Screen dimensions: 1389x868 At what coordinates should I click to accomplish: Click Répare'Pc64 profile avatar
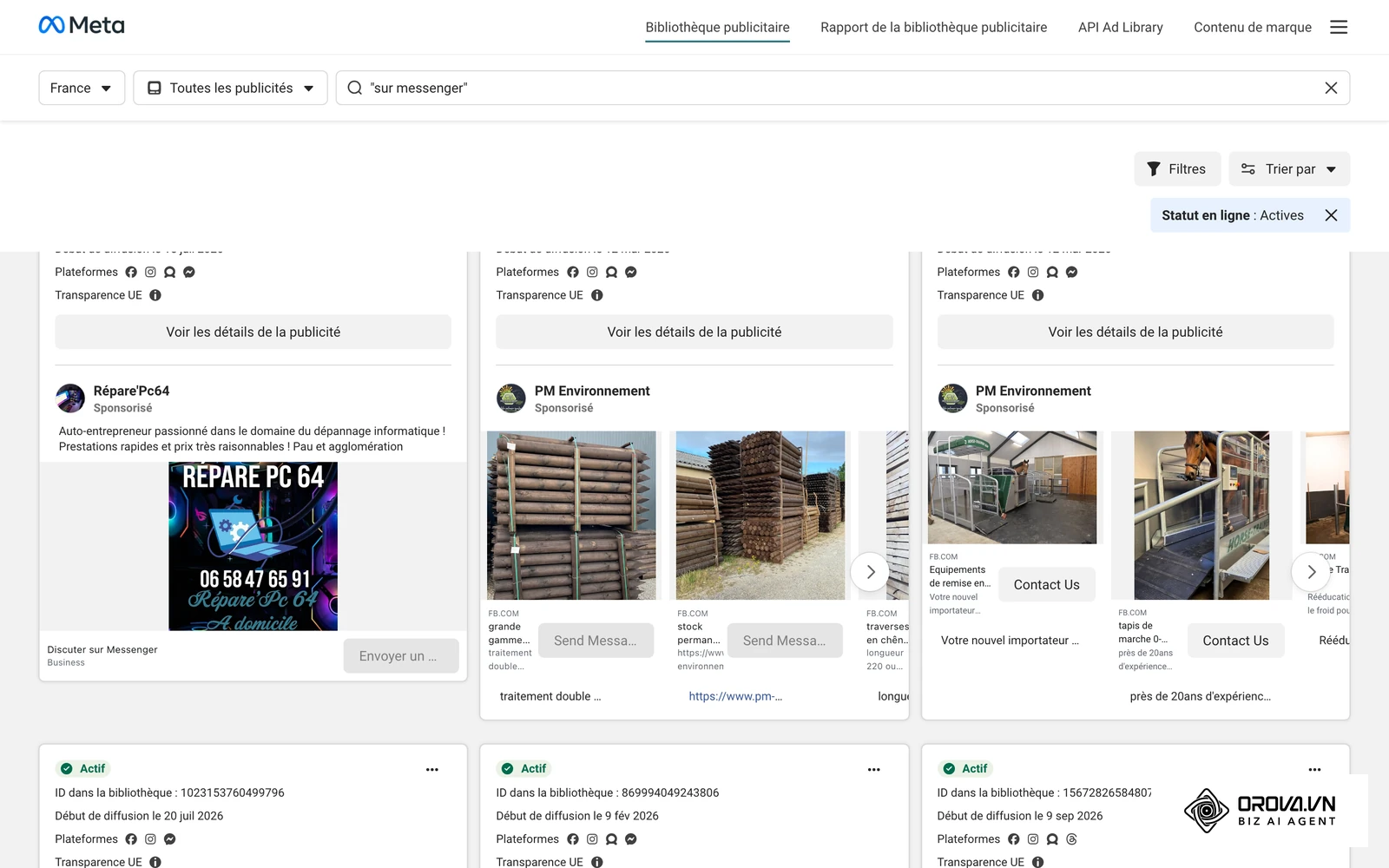coord(70,398)
